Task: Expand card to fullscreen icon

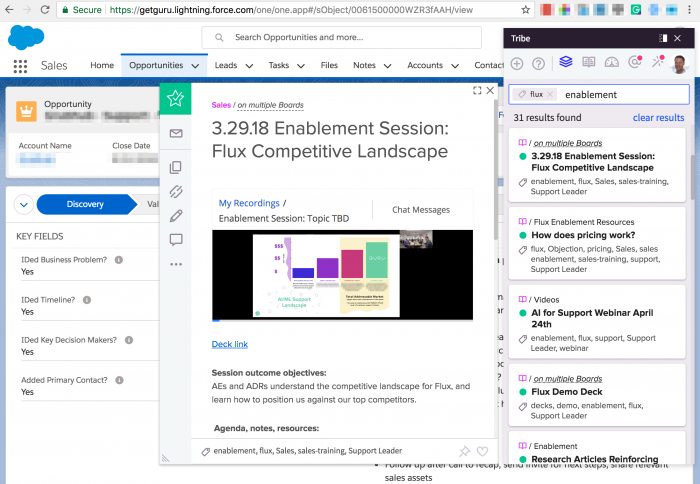Action: [x=477, y=91]
